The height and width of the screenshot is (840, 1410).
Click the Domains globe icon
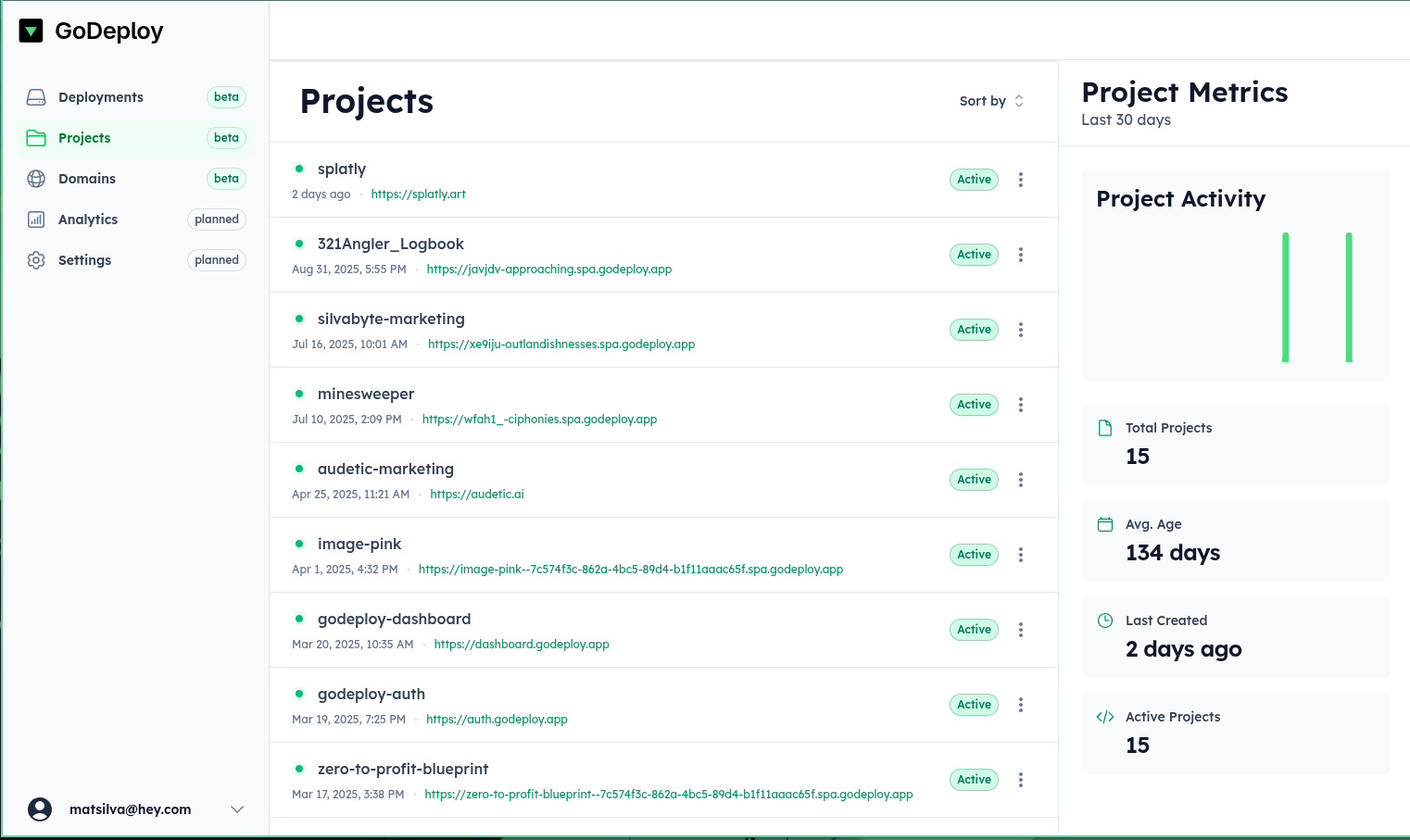pos(36,179)
